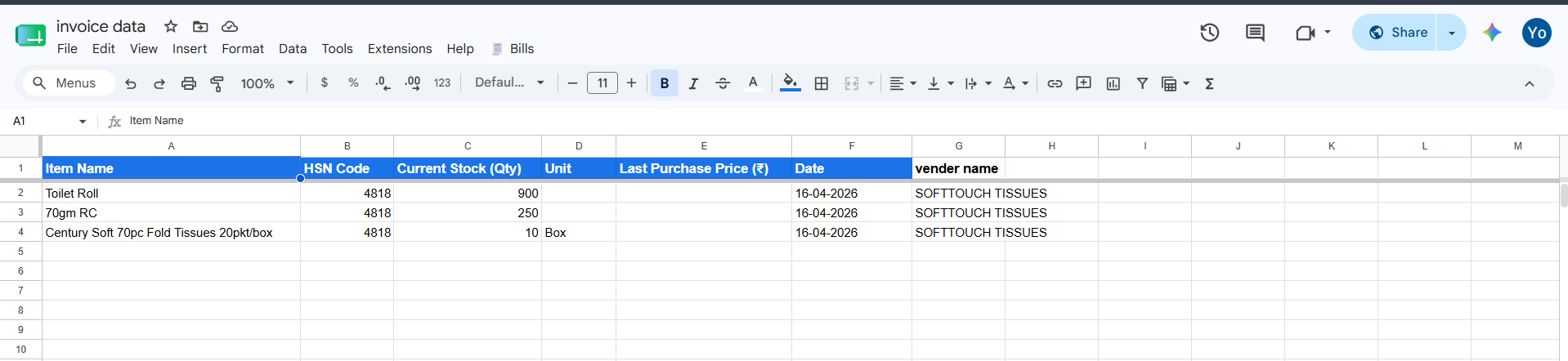This screenshot has height=361, width=1568.
Task: Select cell Century Soft 70pc Fold Tissues
Action: point(171,233)
